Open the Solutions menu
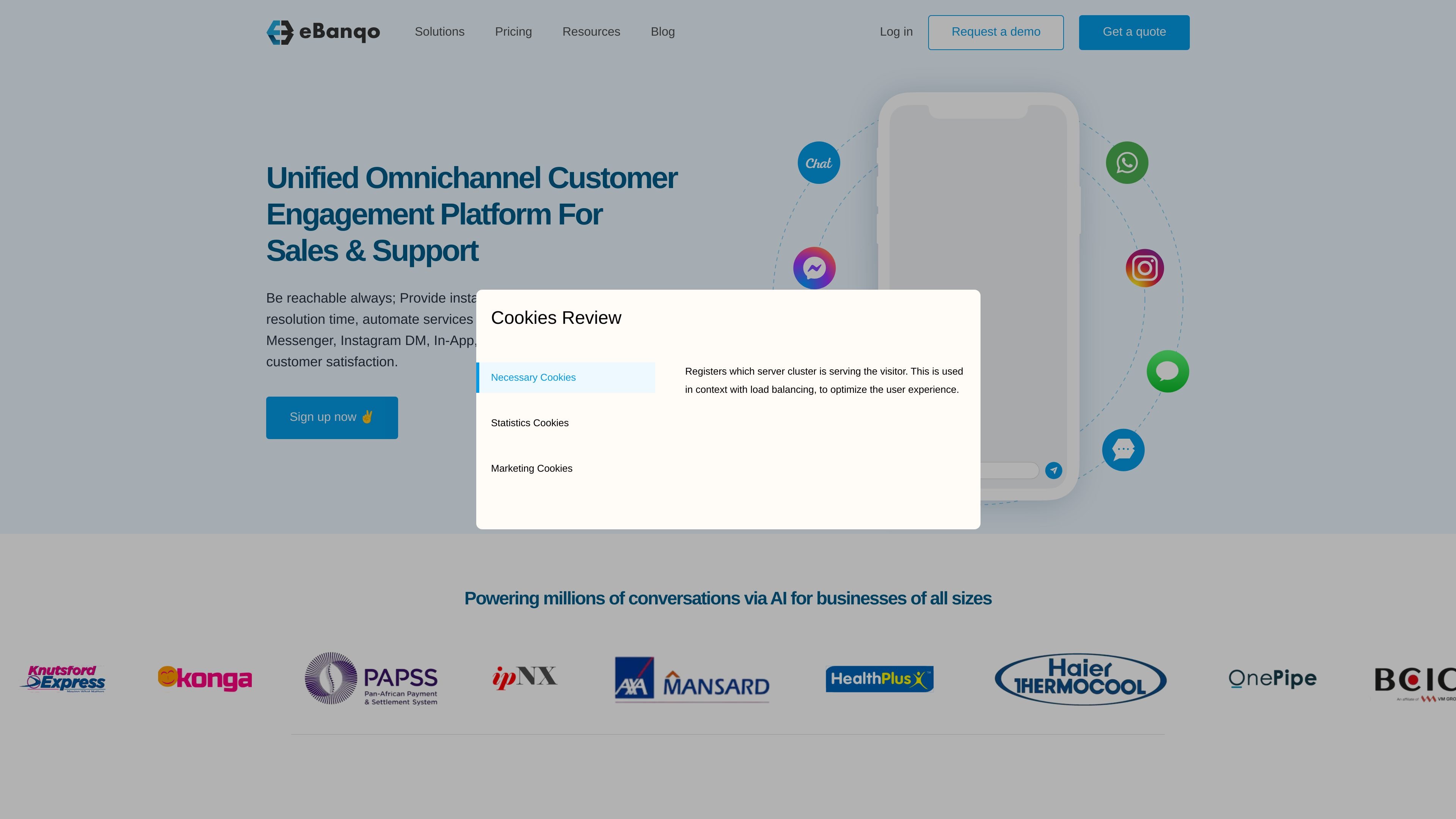 [x=440, y=31]
